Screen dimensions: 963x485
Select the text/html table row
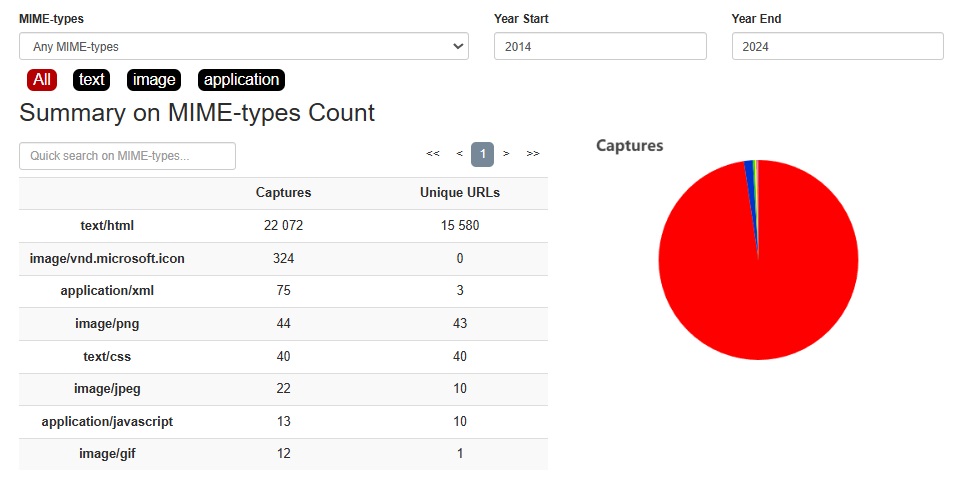tap(107, 226)
